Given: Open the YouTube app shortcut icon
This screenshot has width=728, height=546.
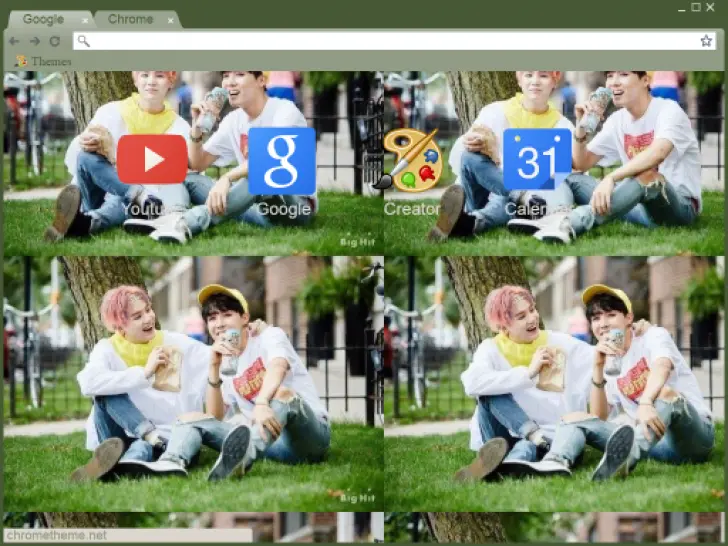Looking at the screenshot, I should click(x=152, y=159).
